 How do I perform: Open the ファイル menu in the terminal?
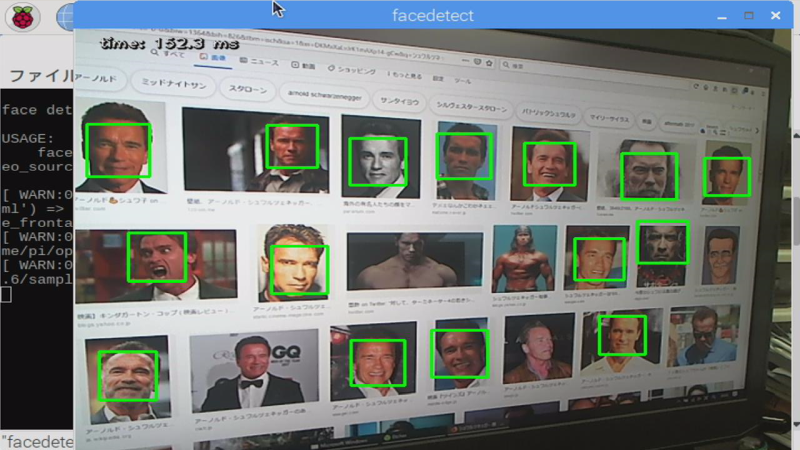(x=41, y=77)
